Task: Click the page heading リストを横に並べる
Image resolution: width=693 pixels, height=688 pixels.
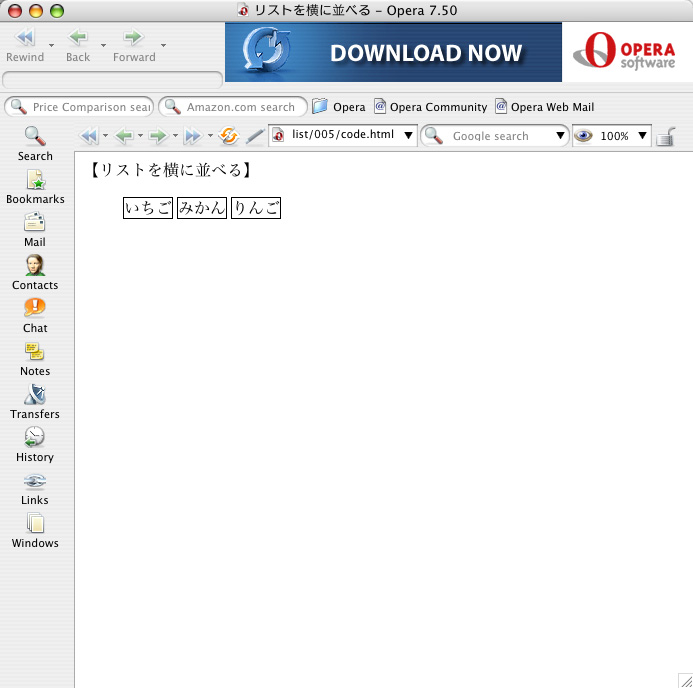Action: [171, 170]
